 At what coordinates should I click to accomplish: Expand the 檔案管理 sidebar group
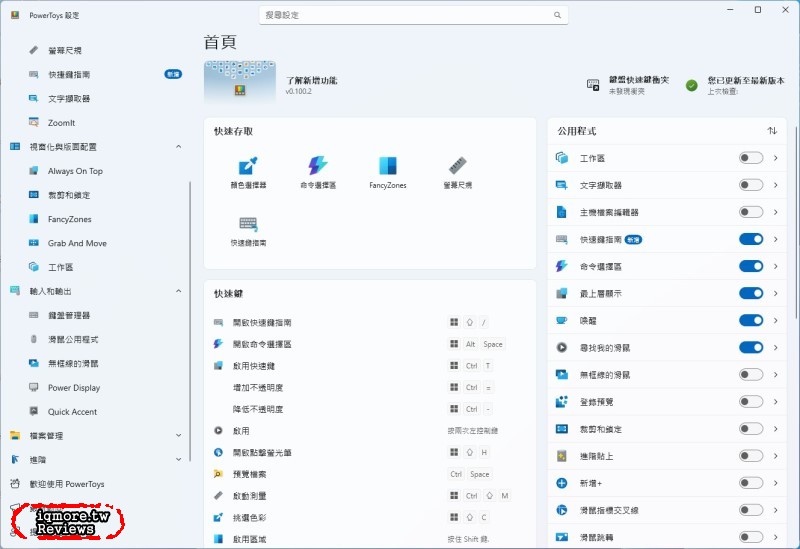179,435
